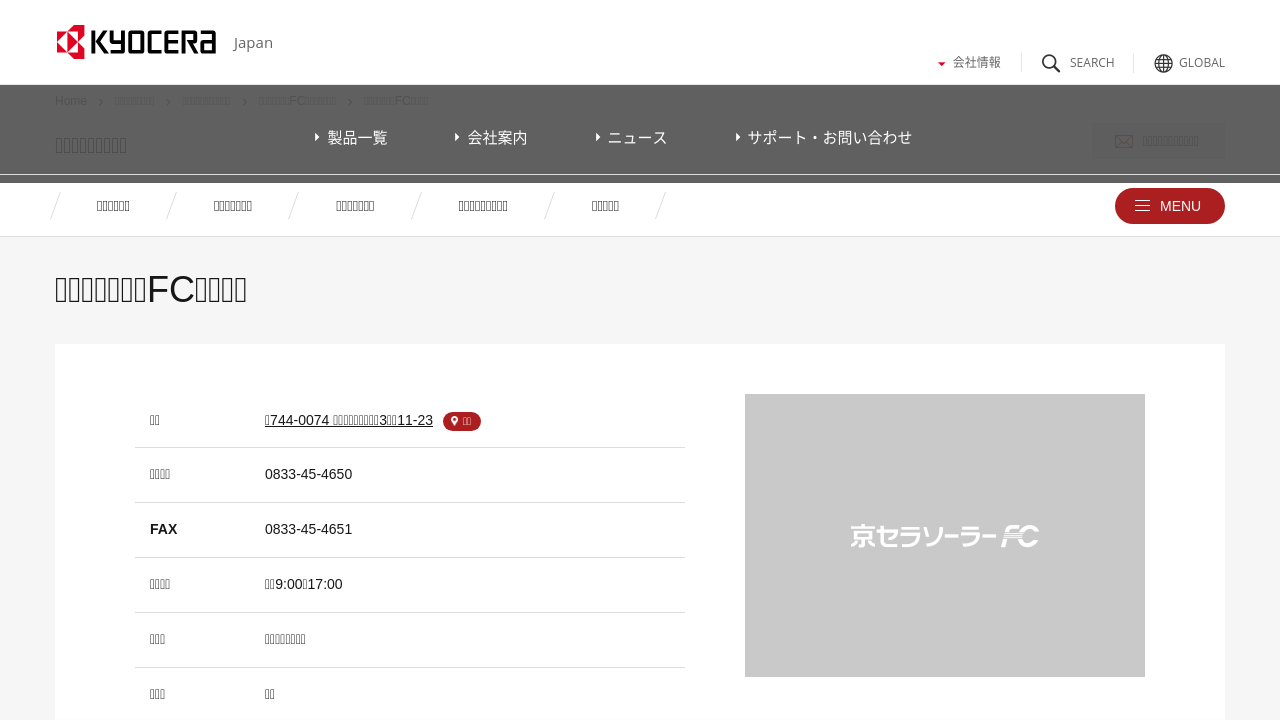Click the 京セラソーラーFC store image
This screenshot has width=1280, height=720.
[x=944, y=535]
